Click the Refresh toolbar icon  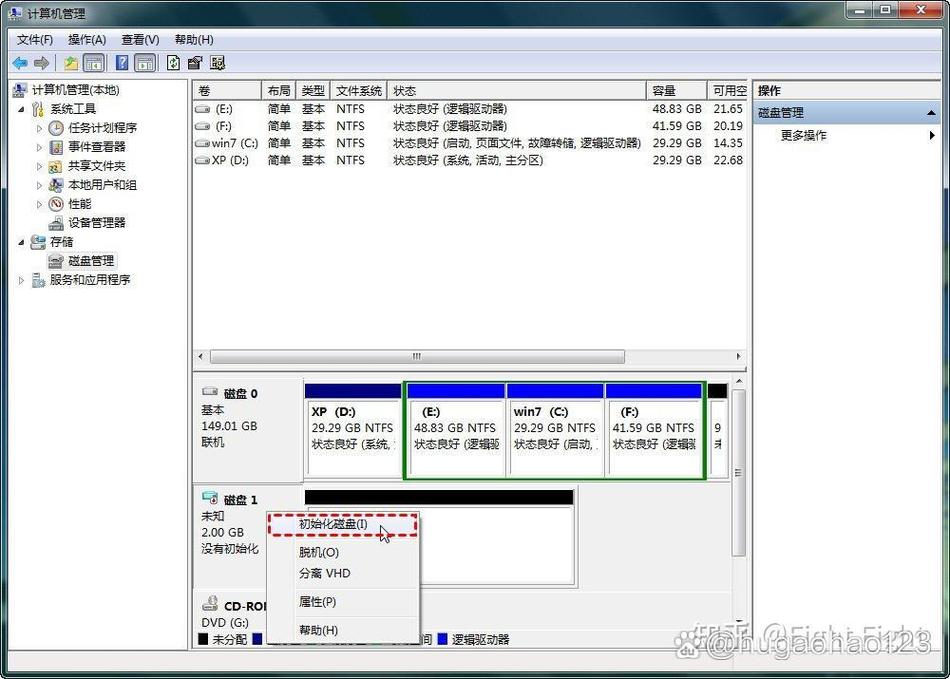(x=173, y=62)
